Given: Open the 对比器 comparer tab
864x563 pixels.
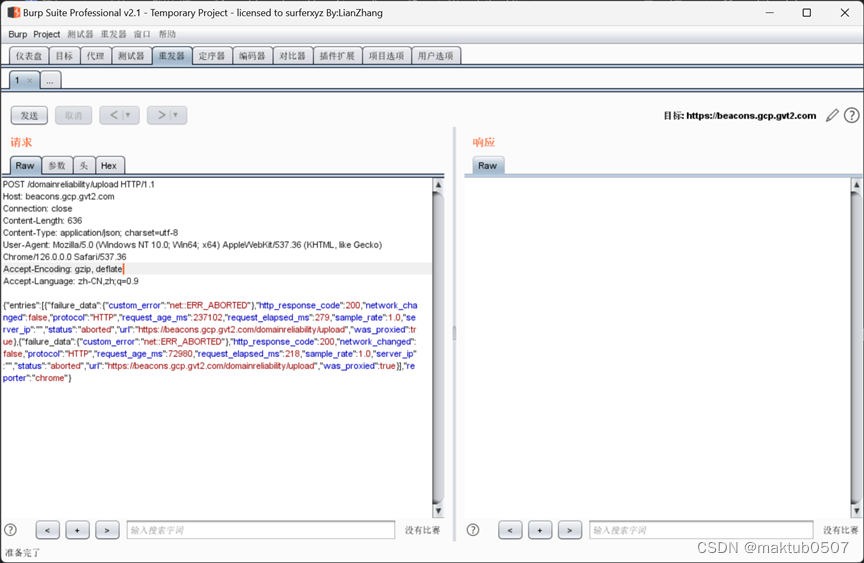Looking at the screenshot, I should pyautogui.click(x=293, y=56).
